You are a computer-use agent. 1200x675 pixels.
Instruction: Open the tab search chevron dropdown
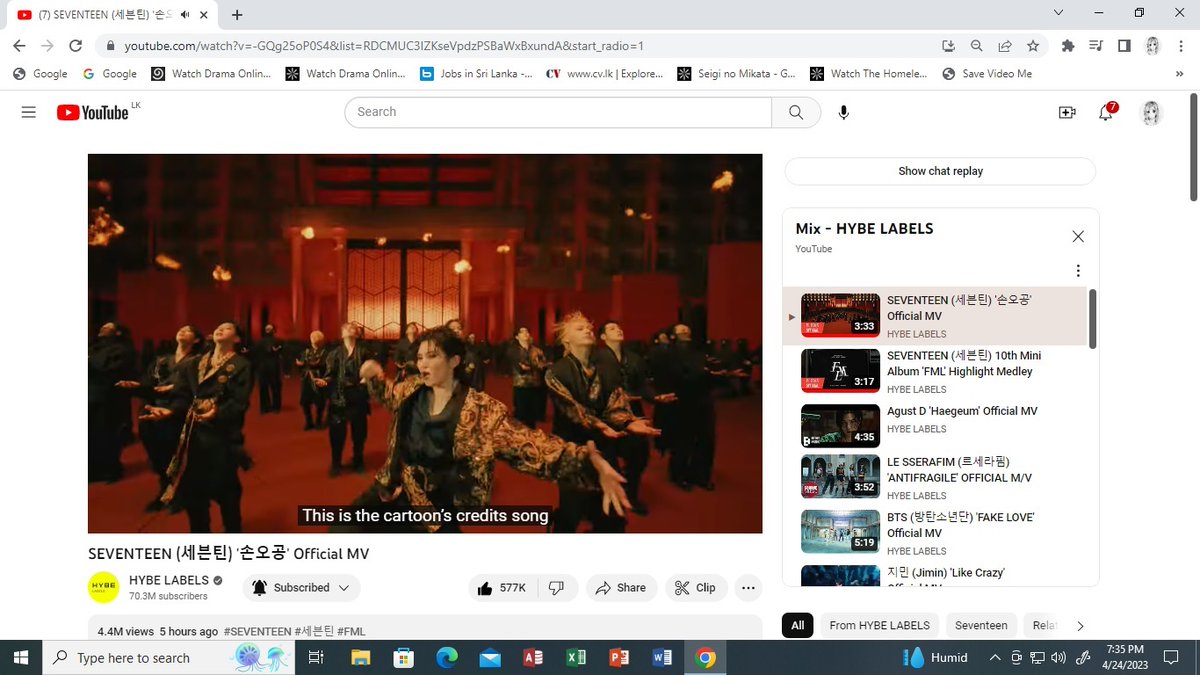pos(1059,12)
